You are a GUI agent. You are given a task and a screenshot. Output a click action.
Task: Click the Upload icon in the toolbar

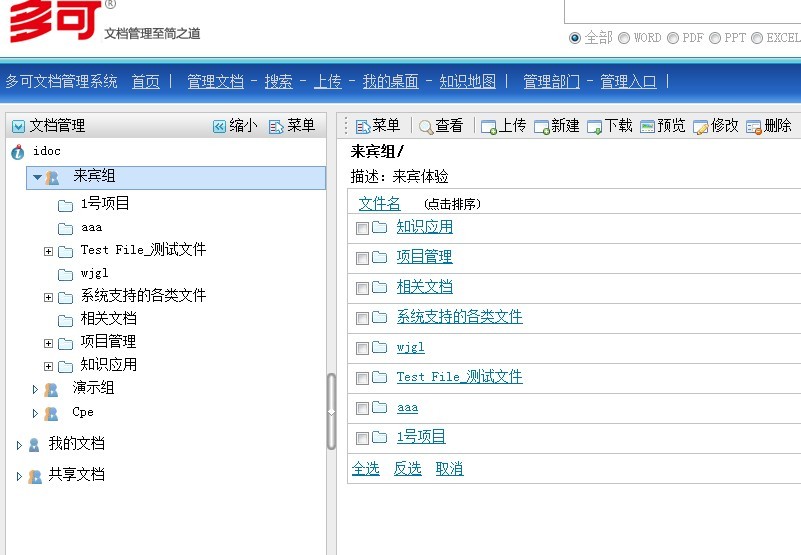coord(489,126)
